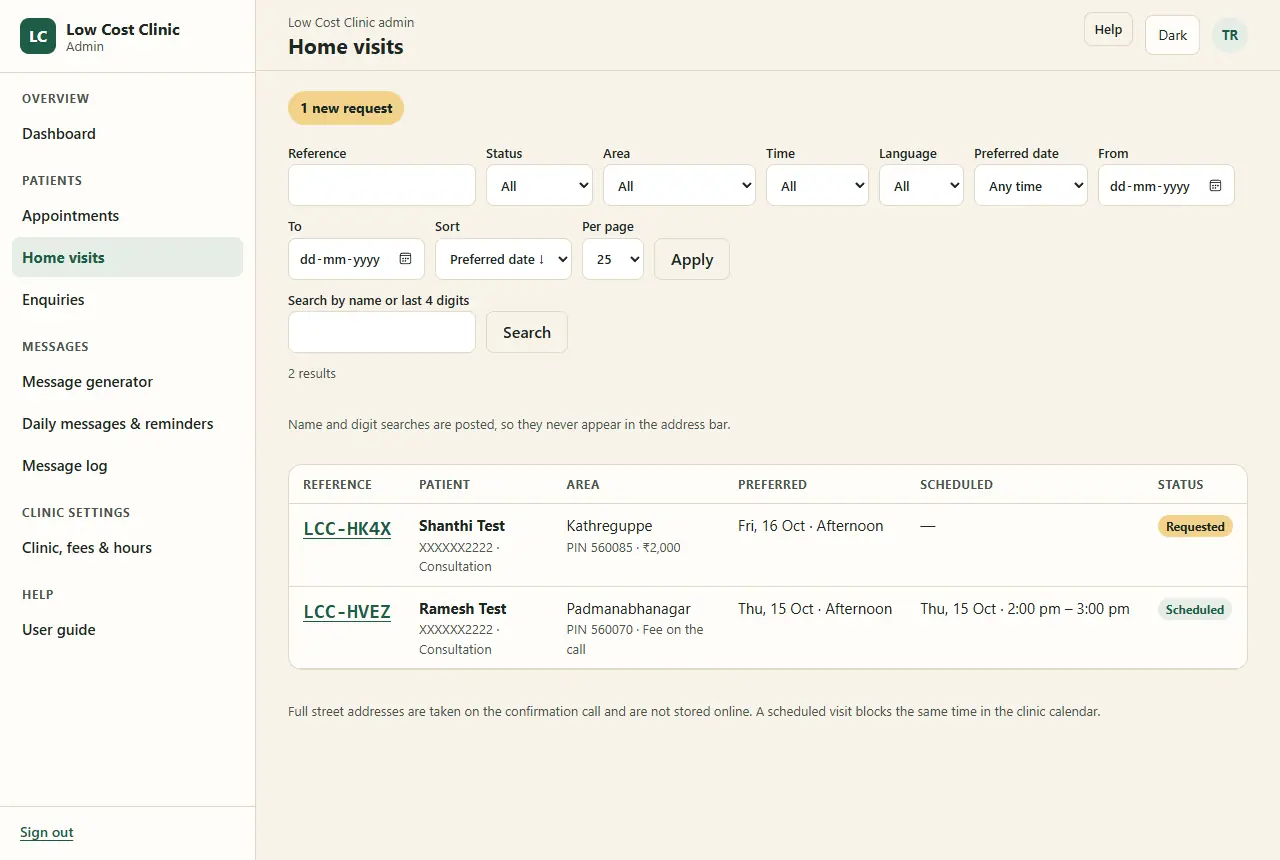Image resolution: width=1280 pixels, height=860 pixels.
Task: Select Home visits in sidebar
Action: pyautogui.click(x=127, y=257)
